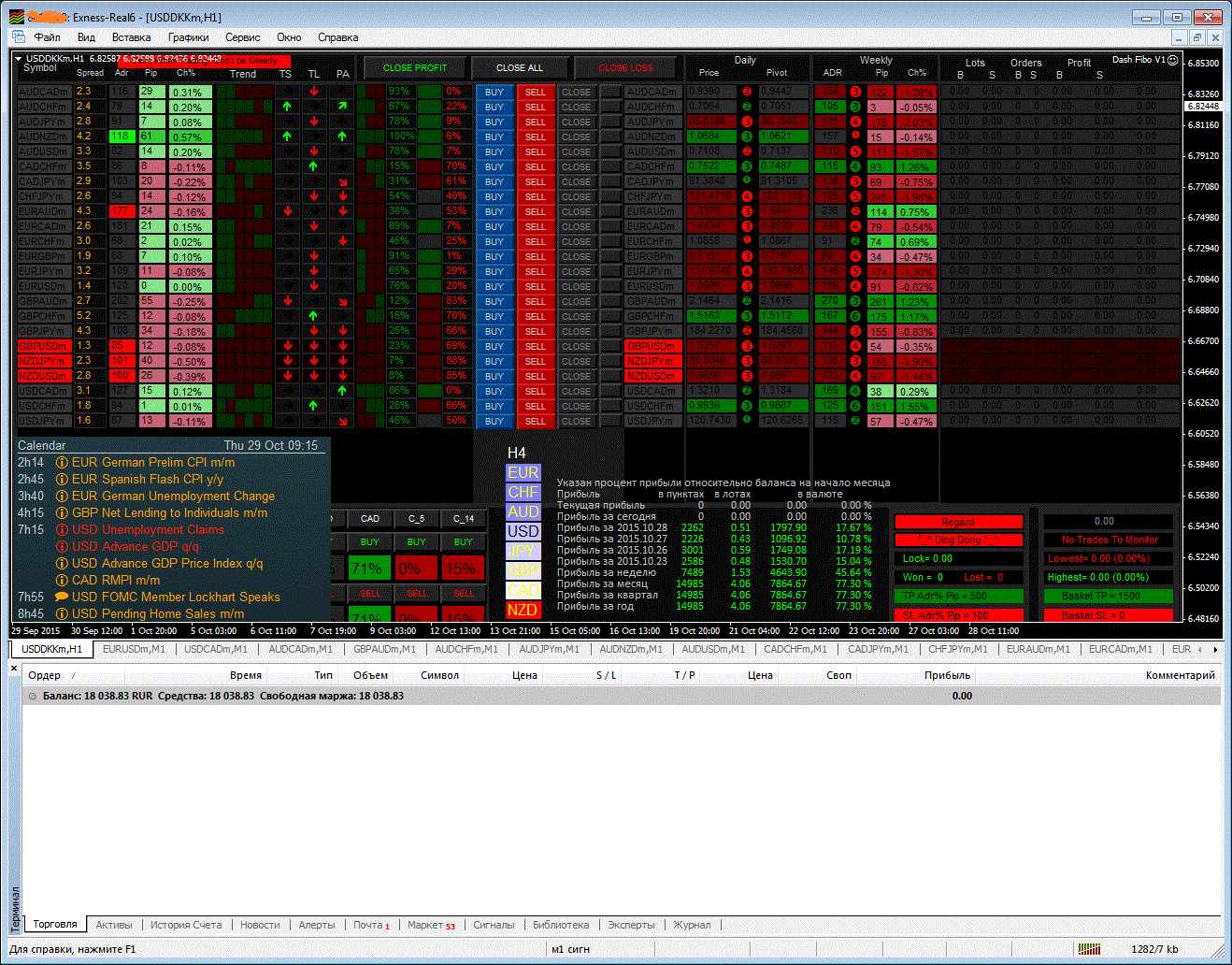Click the BUY button under C_5
This screenshot has width=1232, height=965.
pos(416,541)
